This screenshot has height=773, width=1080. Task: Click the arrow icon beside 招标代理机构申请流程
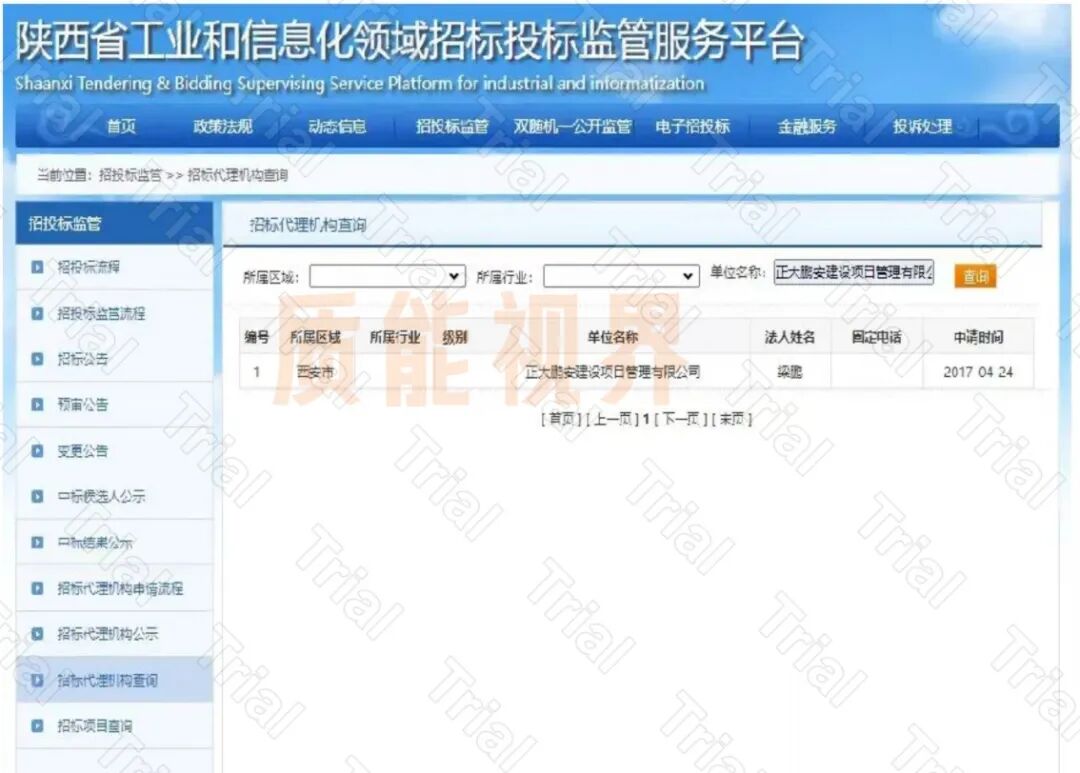point(38,589)
